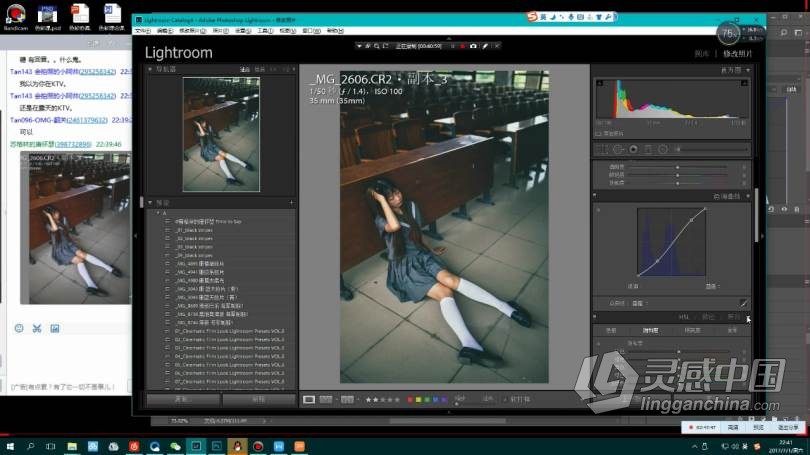Add a new preset with the plus icon

(291, 202)
